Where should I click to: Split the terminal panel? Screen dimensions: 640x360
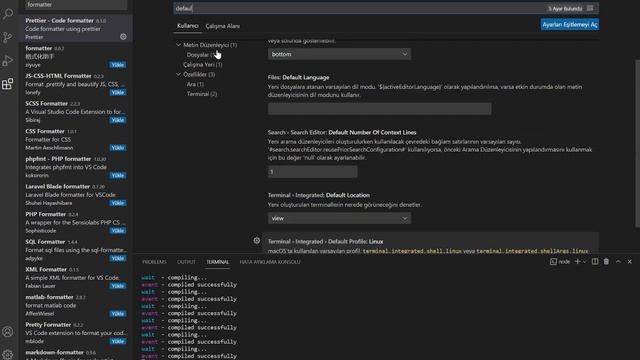pyautogui.click(x=595, y=262)
